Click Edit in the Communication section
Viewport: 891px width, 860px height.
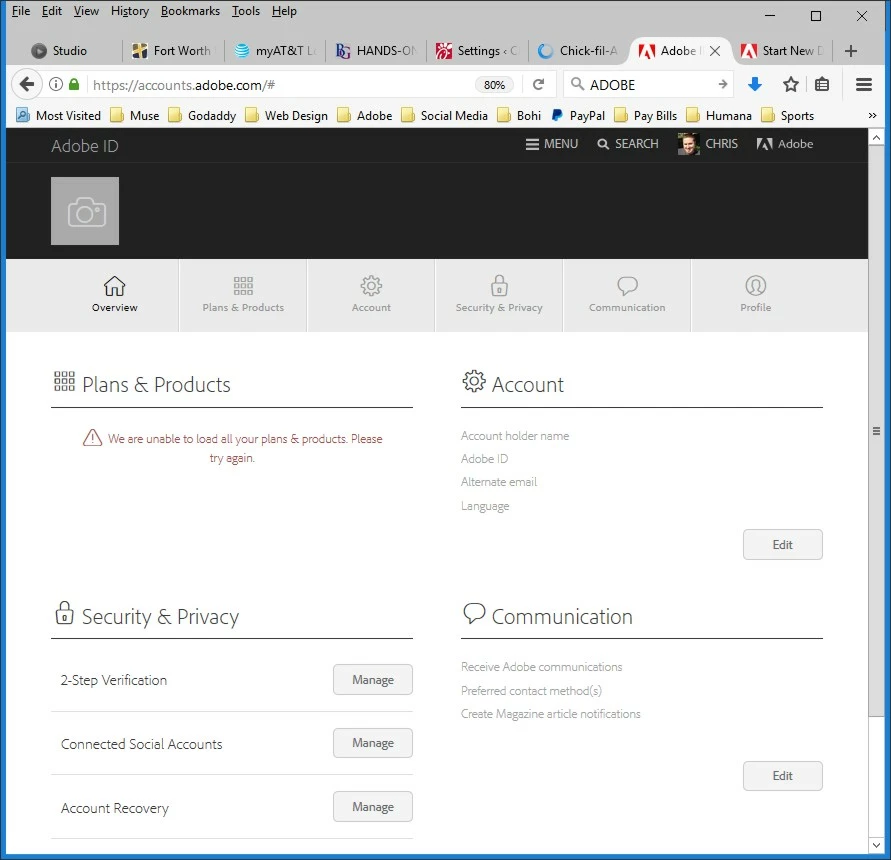coord(782,776)
